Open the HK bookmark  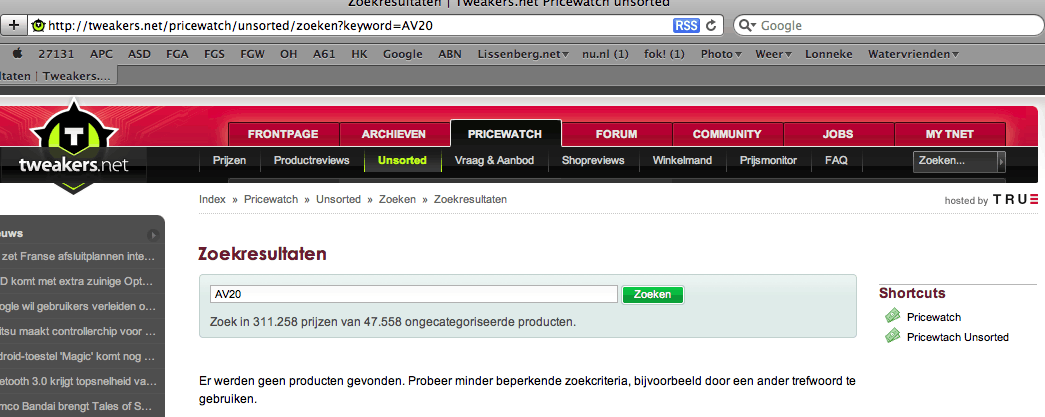pyautogui.click(x=359, y=54)
